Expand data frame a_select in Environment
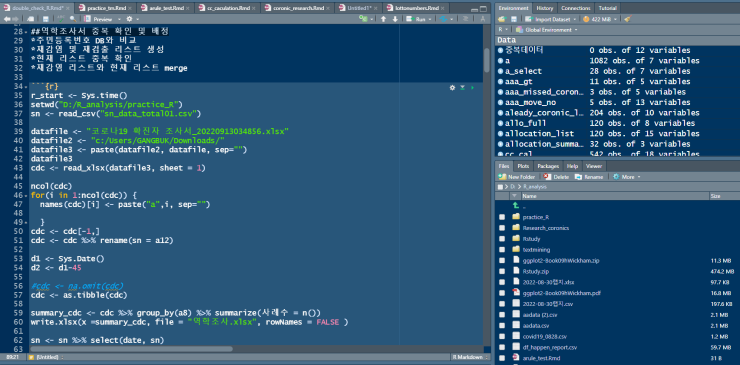The width and height of the screenshot is (740, 365). [x=500, y=71]
